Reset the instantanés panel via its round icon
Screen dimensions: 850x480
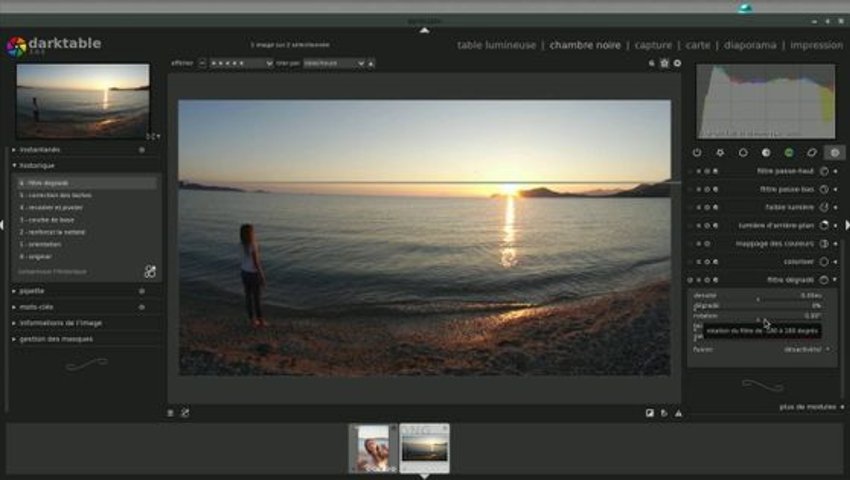click(x=141, y=150)
